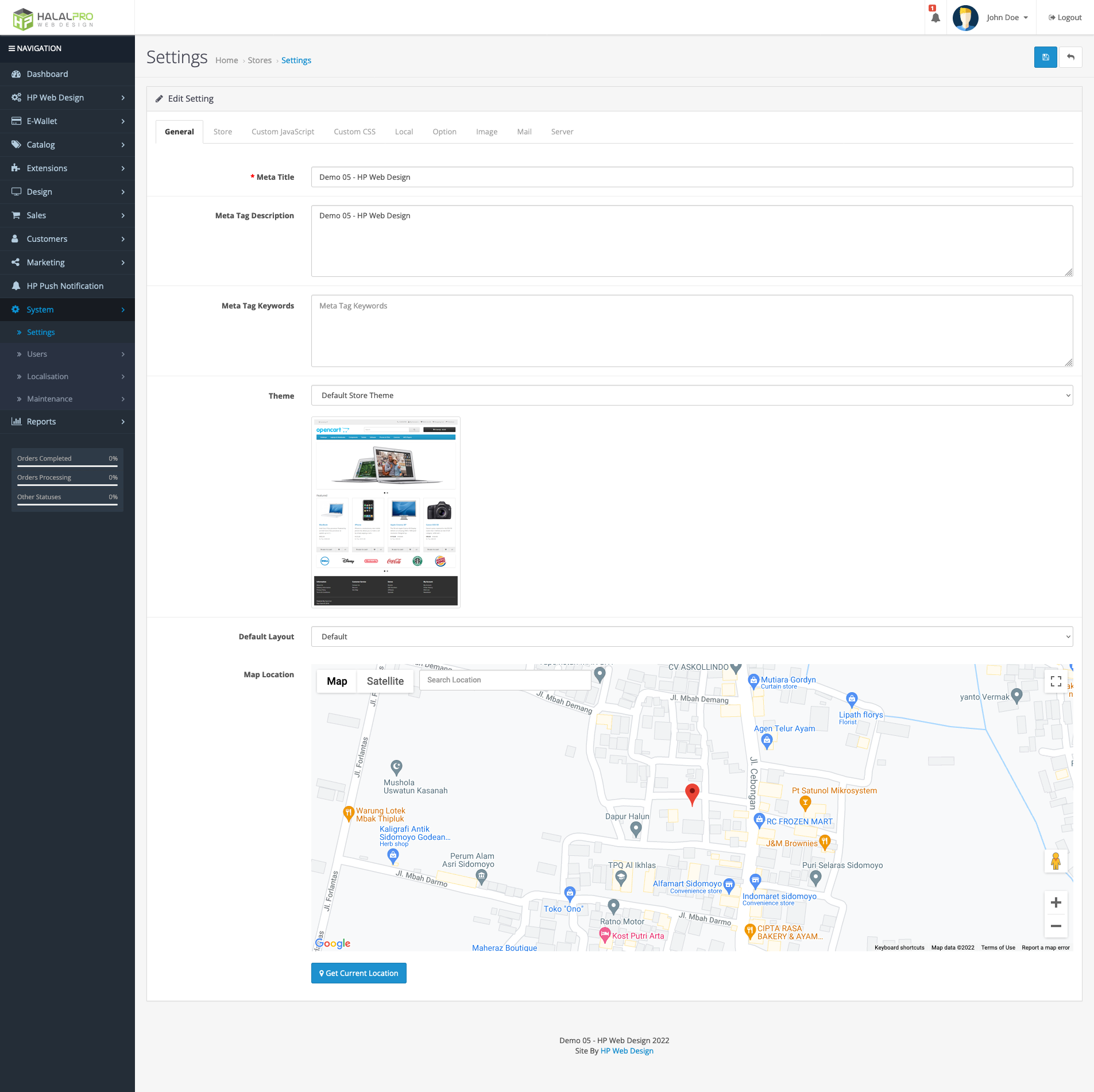Click the back arrow icon beside save

coord(1070,57)
